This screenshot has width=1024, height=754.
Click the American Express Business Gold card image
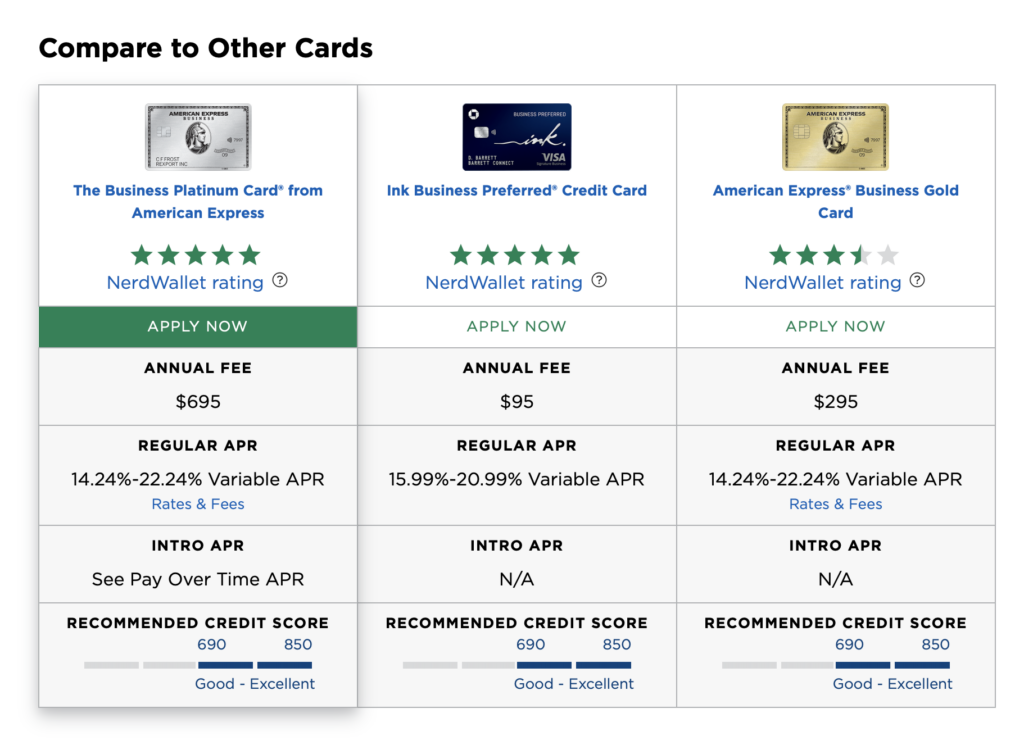[x=835, y=135]
